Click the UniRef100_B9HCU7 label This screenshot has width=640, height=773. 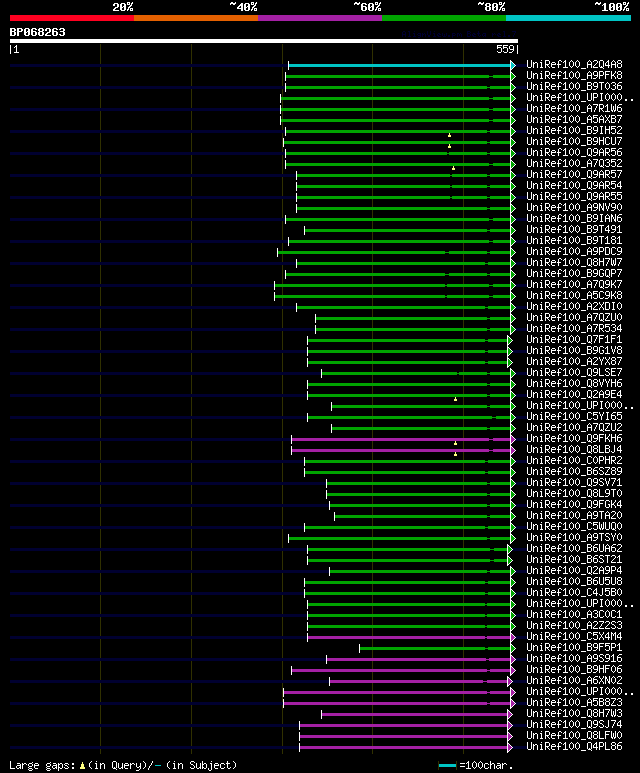[574, 141]
